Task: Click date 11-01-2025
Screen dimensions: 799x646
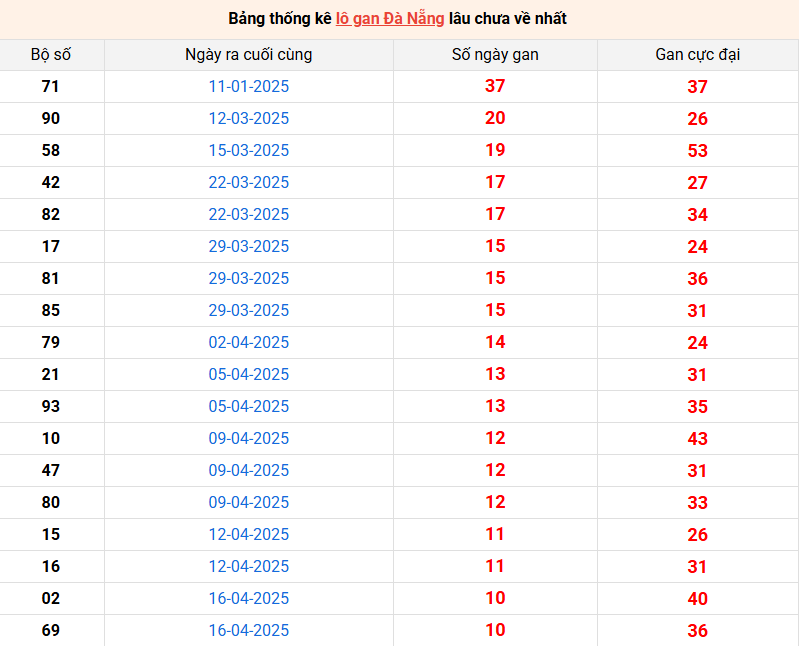Action: 249,87
